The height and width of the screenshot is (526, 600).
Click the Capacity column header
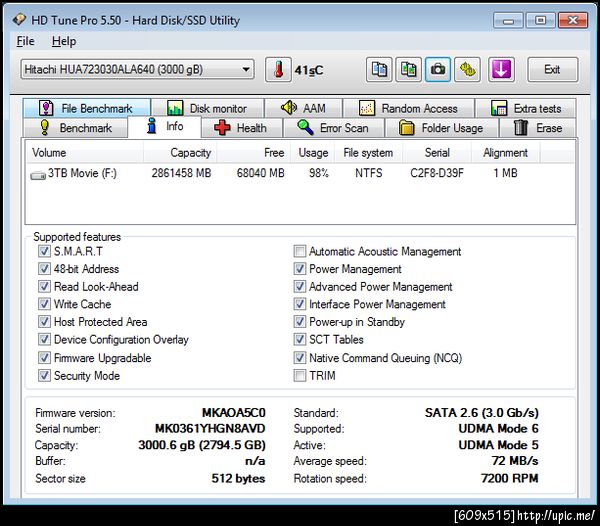click(x=180, y=152)
